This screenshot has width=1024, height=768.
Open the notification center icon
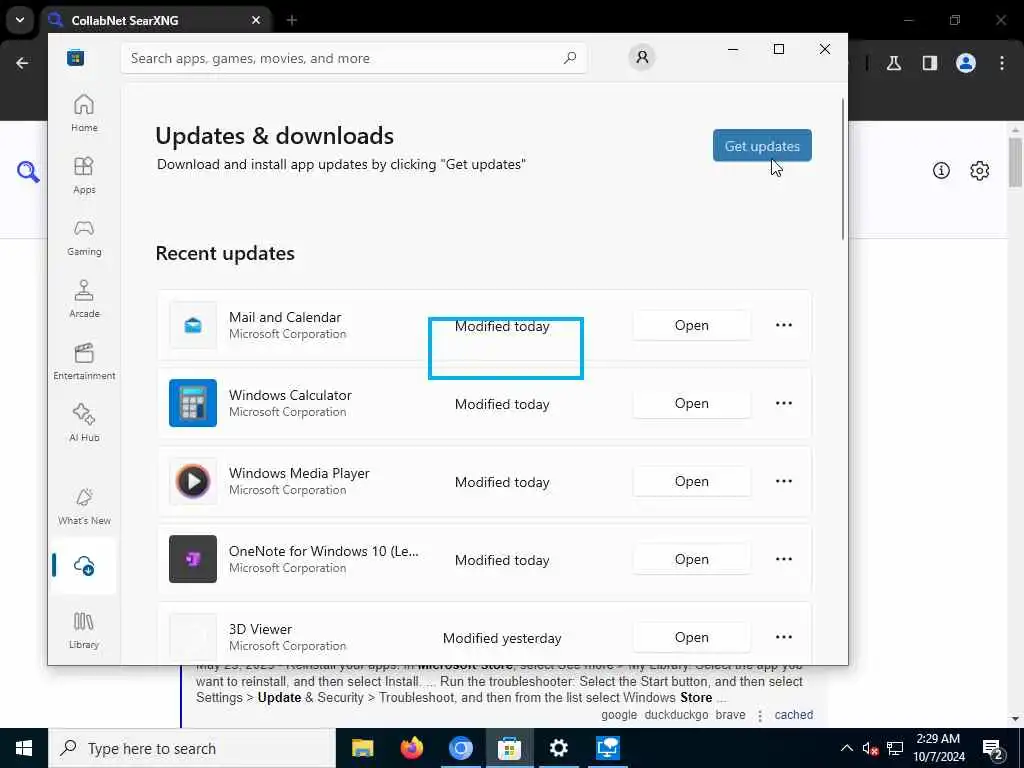993,749
